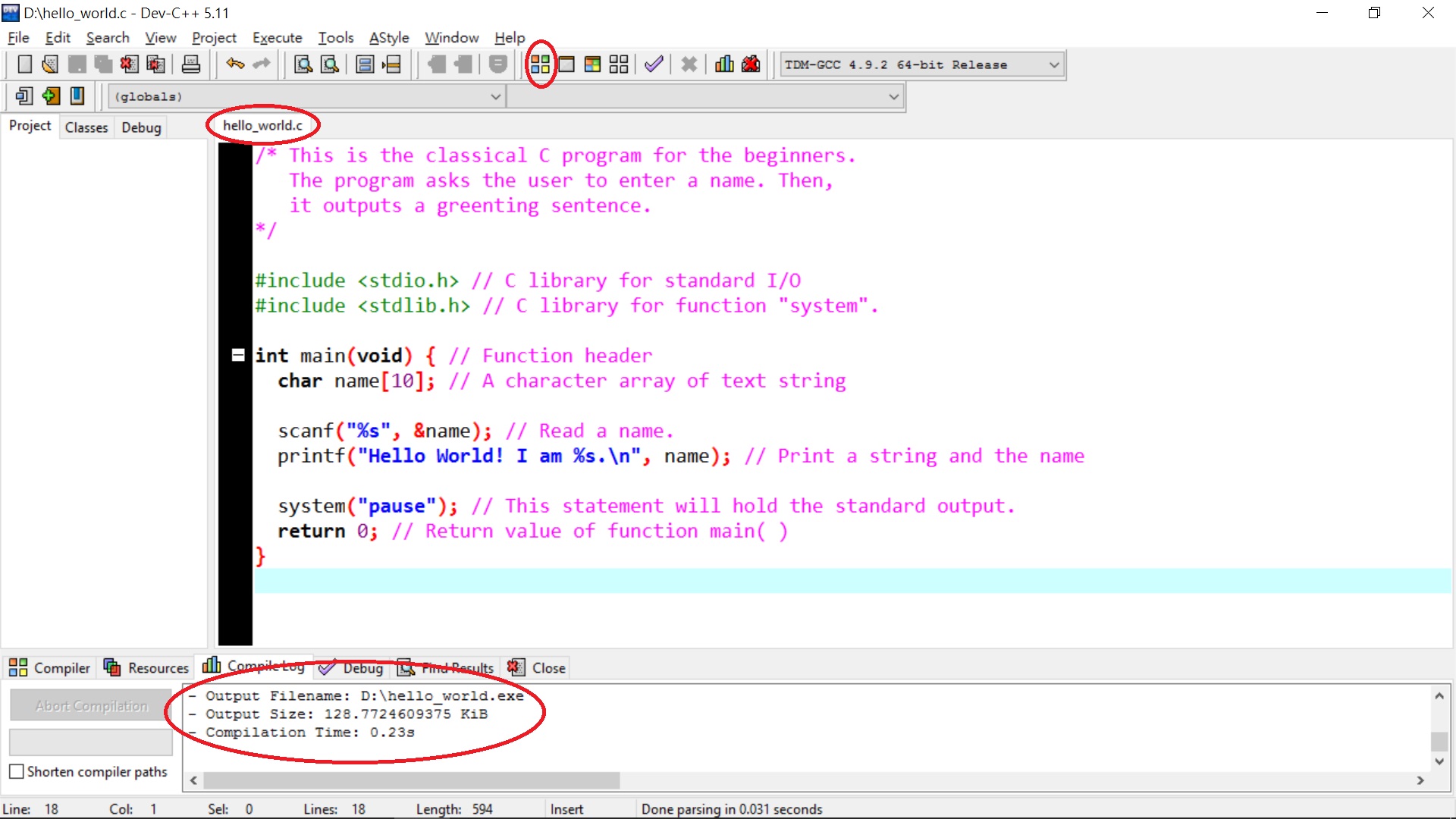The height and width of the screenshot is (819, 1456).
Task: Click the Toggle Bookmarks green plus icon
Action: point(51,96)
